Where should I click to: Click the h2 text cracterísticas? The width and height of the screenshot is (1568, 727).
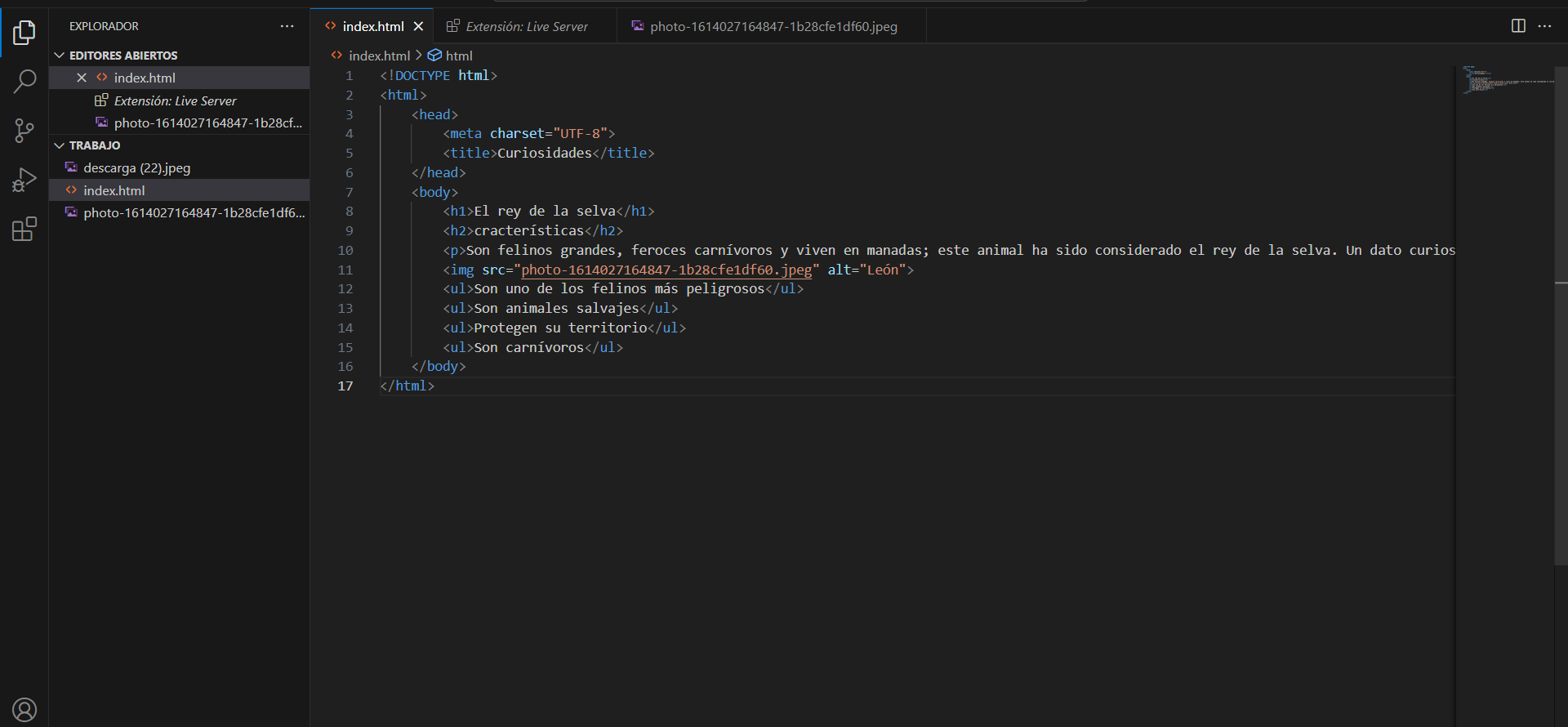click(x=529, y=230)
